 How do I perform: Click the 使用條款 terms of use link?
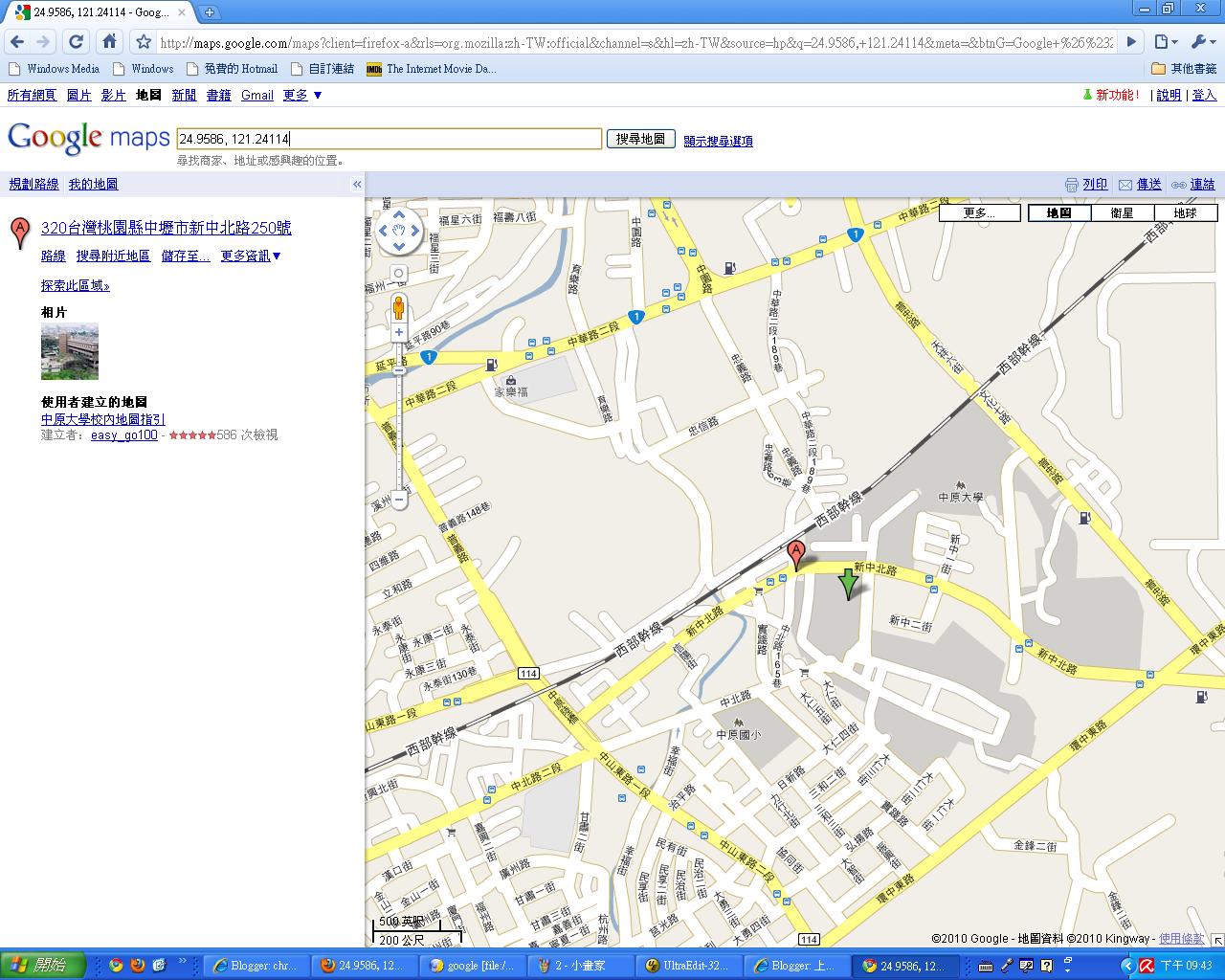tap(1181, 939)
